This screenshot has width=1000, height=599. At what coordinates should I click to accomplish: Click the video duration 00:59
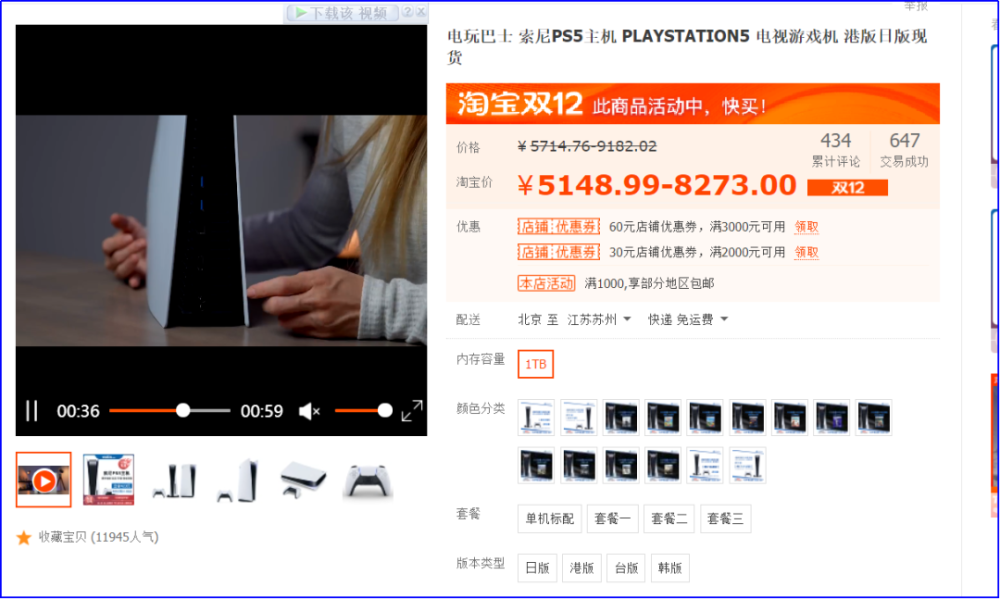[261, 411]
